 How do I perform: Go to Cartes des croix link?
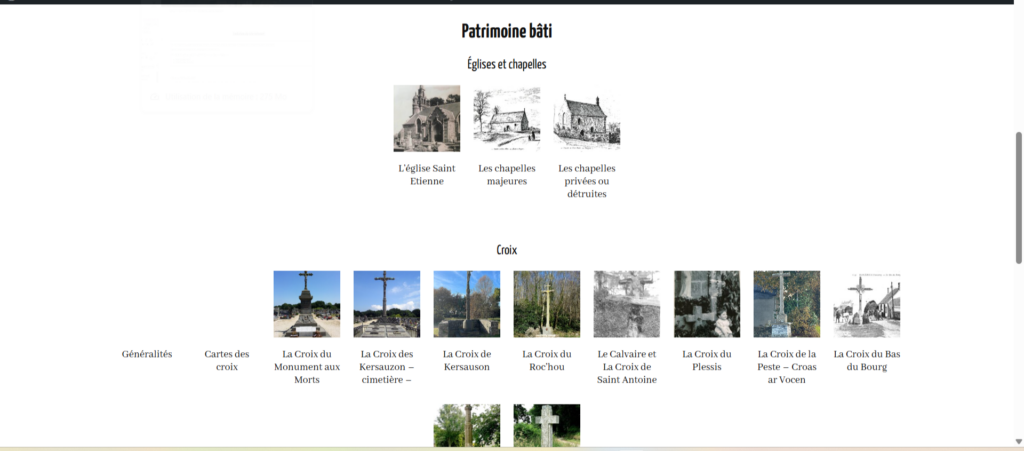[227, 360]
